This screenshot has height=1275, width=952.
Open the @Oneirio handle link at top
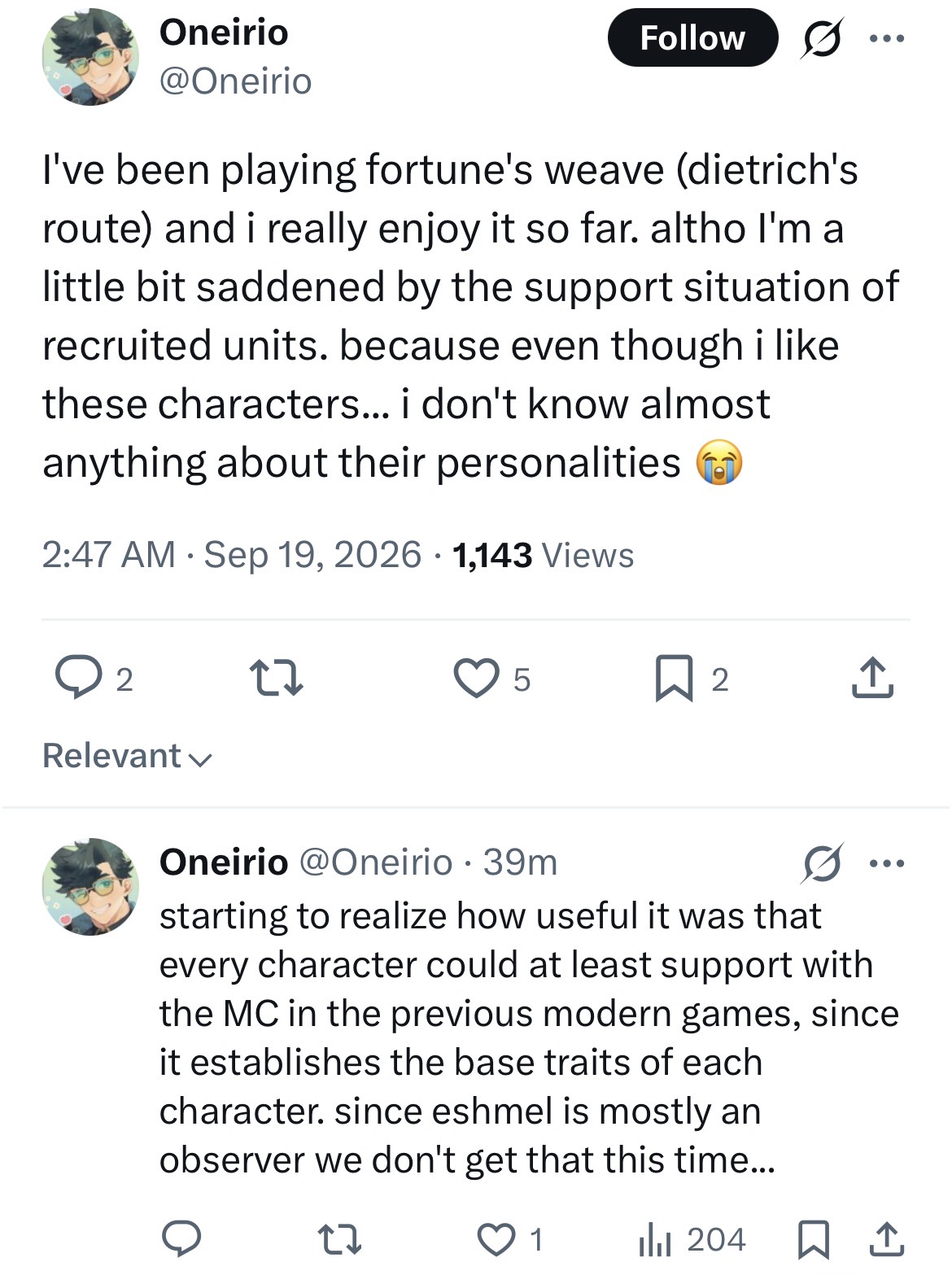[x=236, y=81]
